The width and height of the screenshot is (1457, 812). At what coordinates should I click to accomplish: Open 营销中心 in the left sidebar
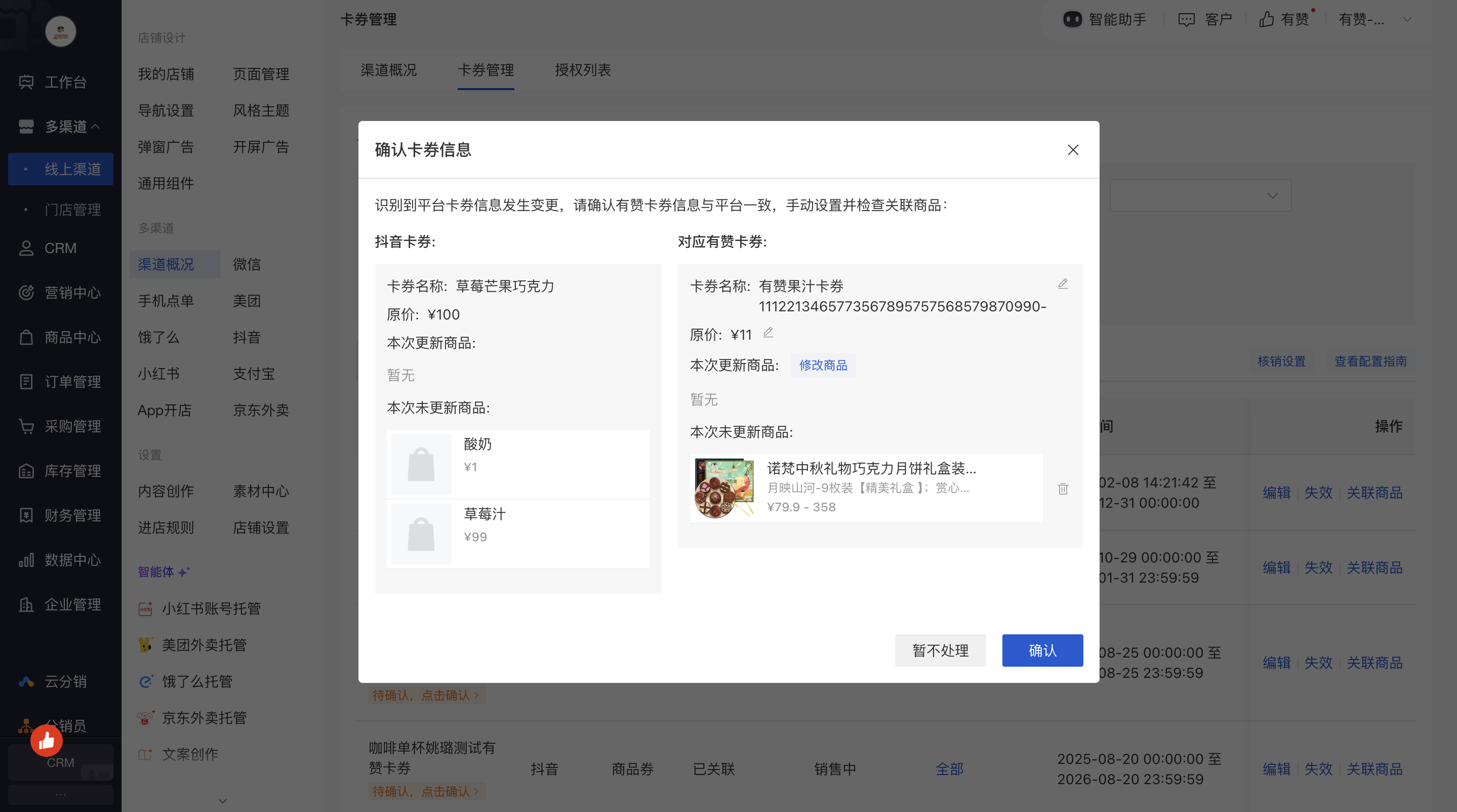(x=72, y=293)
